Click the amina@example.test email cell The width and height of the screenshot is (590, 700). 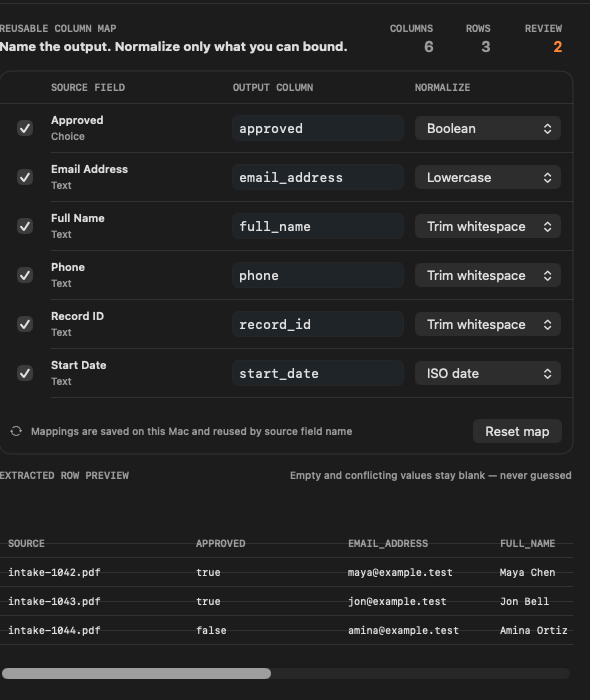pyautogui.click(x=403, y=630)
